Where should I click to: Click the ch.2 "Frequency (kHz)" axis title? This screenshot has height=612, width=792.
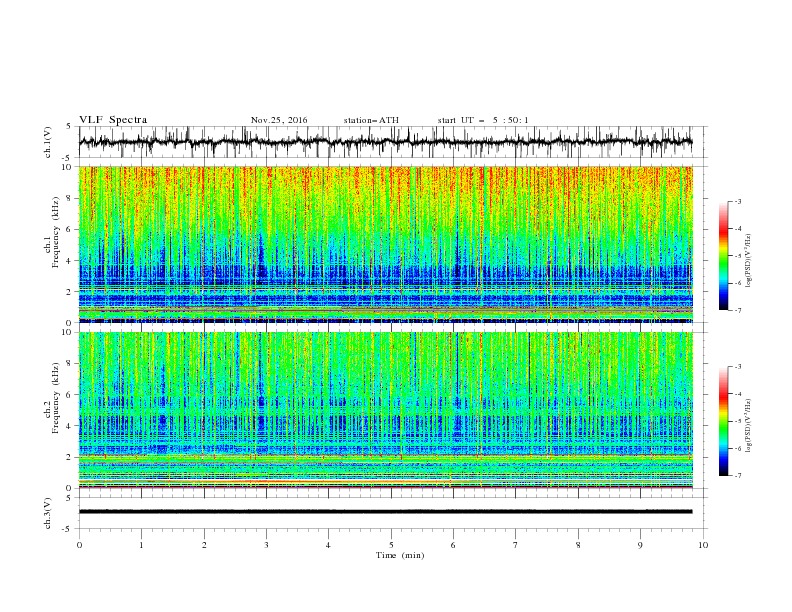[x=55, y=398]
